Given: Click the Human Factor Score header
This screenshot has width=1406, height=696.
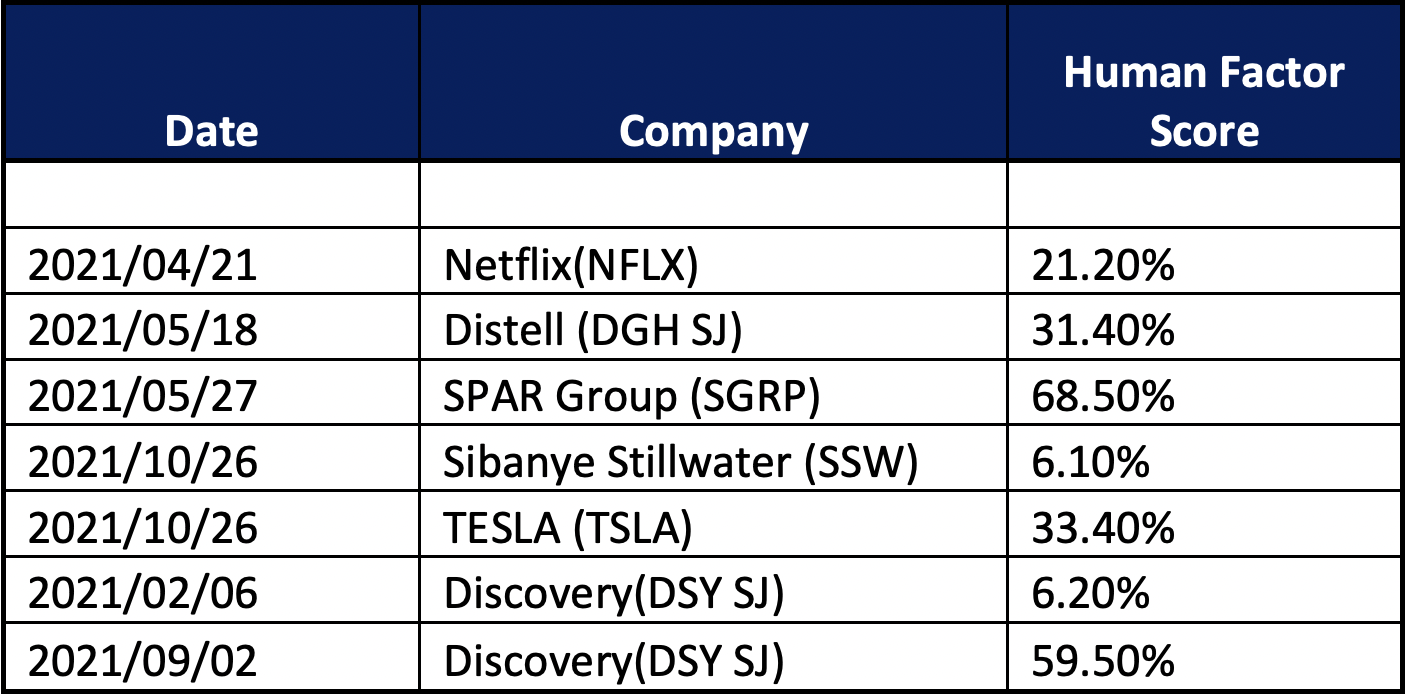Looking at the screenshot, I should [1204, 101].
